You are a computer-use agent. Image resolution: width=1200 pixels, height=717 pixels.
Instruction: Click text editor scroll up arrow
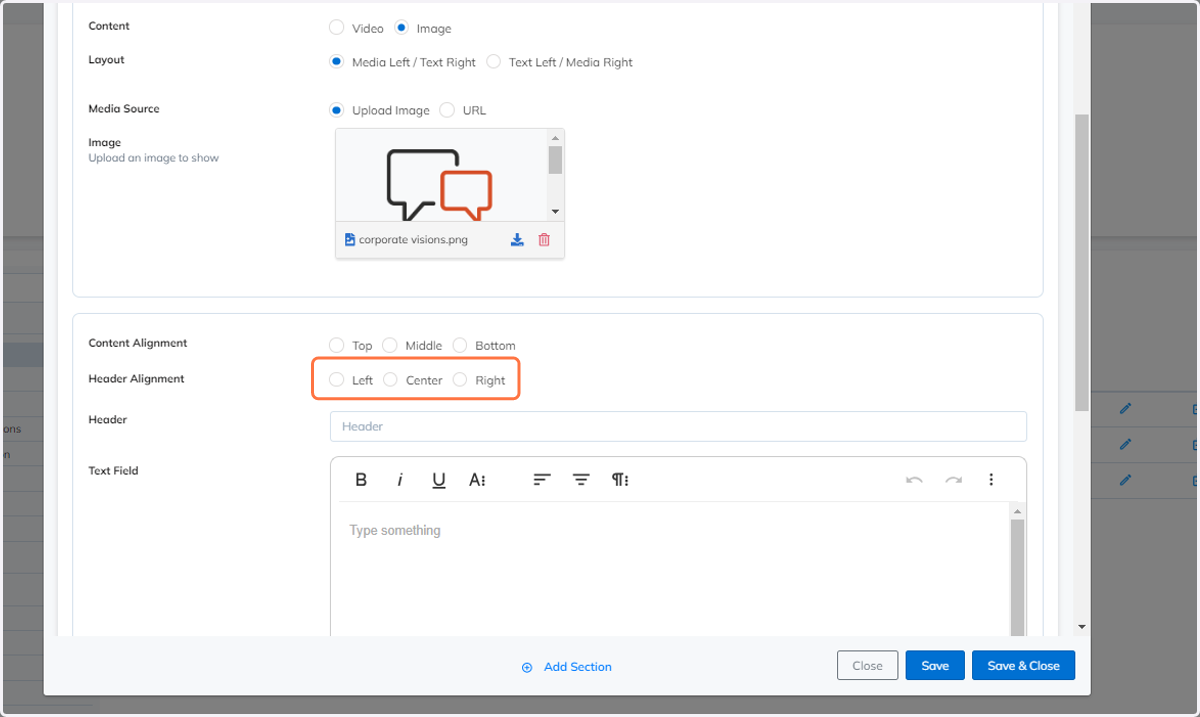point(1017,511)
